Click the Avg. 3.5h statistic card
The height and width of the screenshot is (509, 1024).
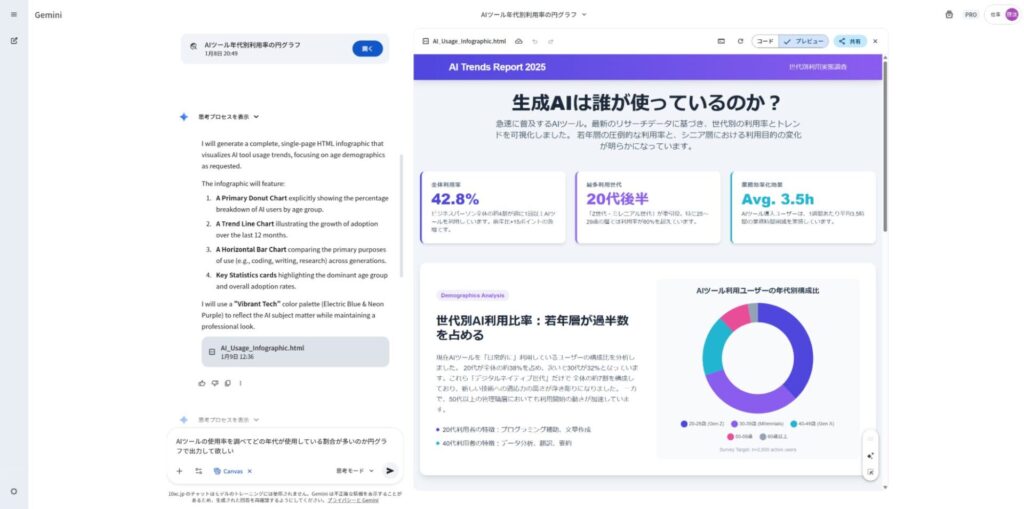[x=803, y=207]
